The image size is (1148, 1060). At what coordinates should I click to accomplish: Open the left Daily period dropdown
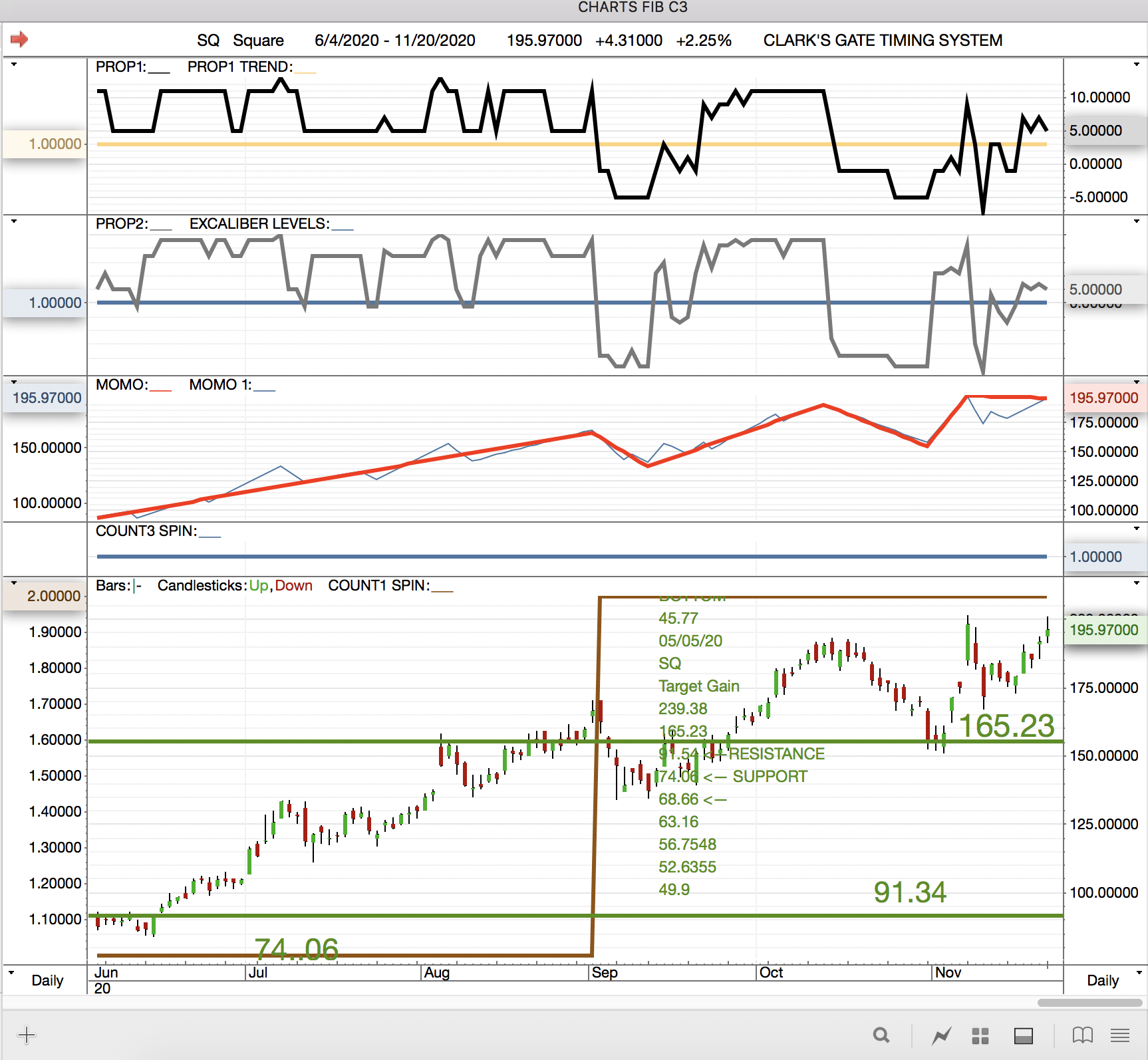coord(12,973)
